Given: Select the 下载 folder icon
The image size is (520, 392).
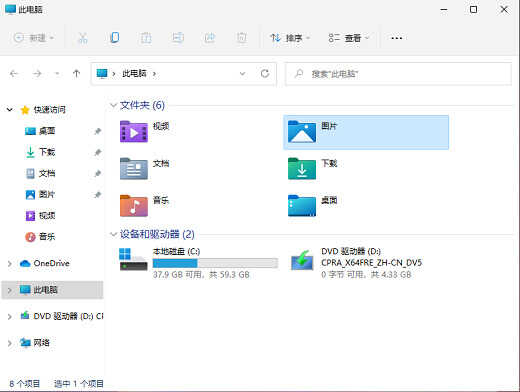Looking at the screenshot, I should pos(302,169).
